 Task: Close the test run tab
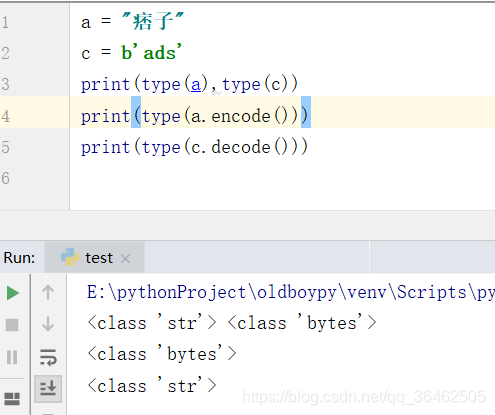click(125, 258)
